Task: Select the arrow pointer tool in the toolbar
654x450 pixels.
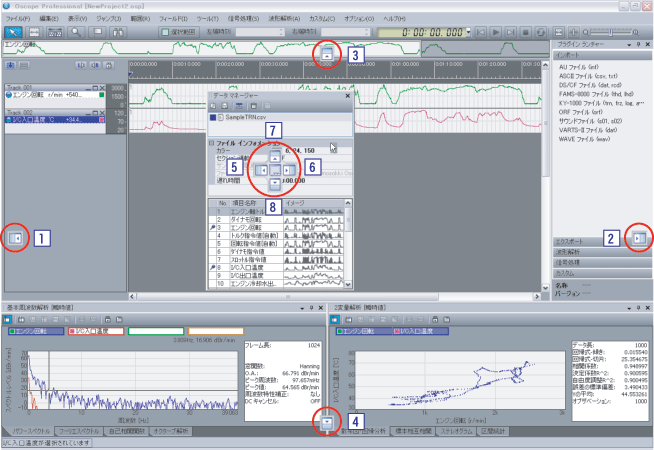Action: 13,32
